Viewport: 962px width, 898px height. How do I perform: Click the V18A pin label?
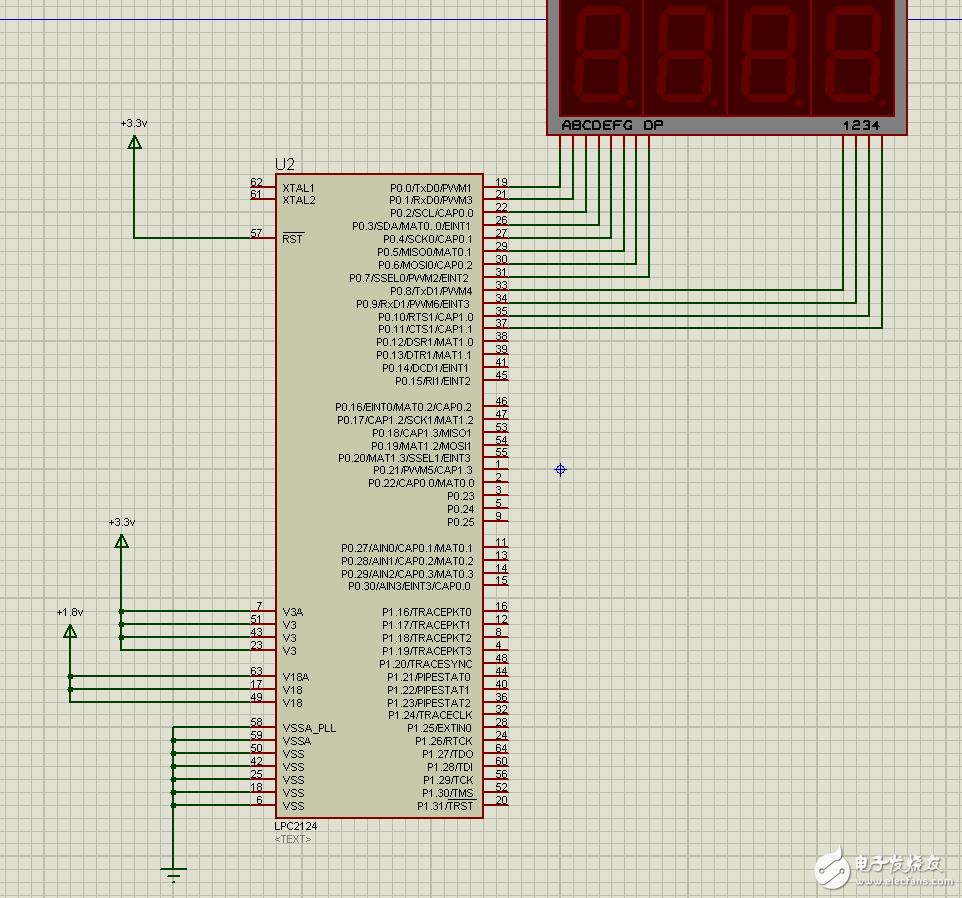pyautogui.click(x=296, y=677)
